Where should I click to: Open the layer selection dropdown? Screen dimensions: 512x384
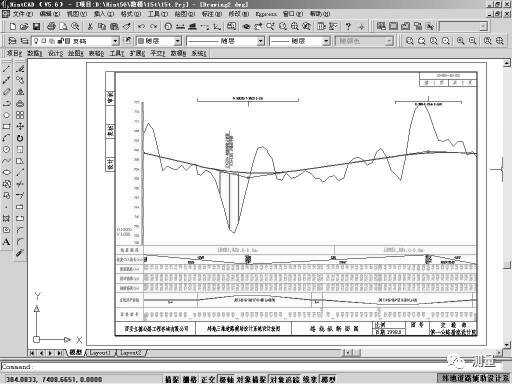(75, 41)
